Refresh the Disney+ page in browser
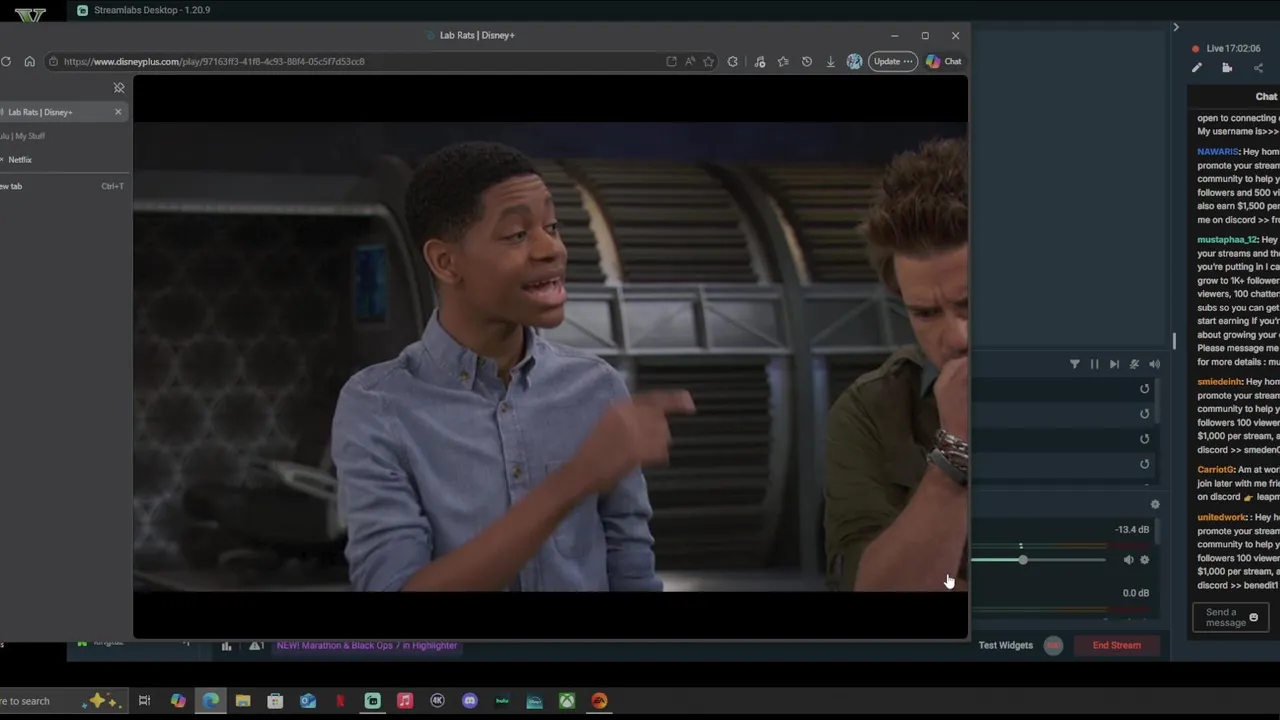 point(6,61)
